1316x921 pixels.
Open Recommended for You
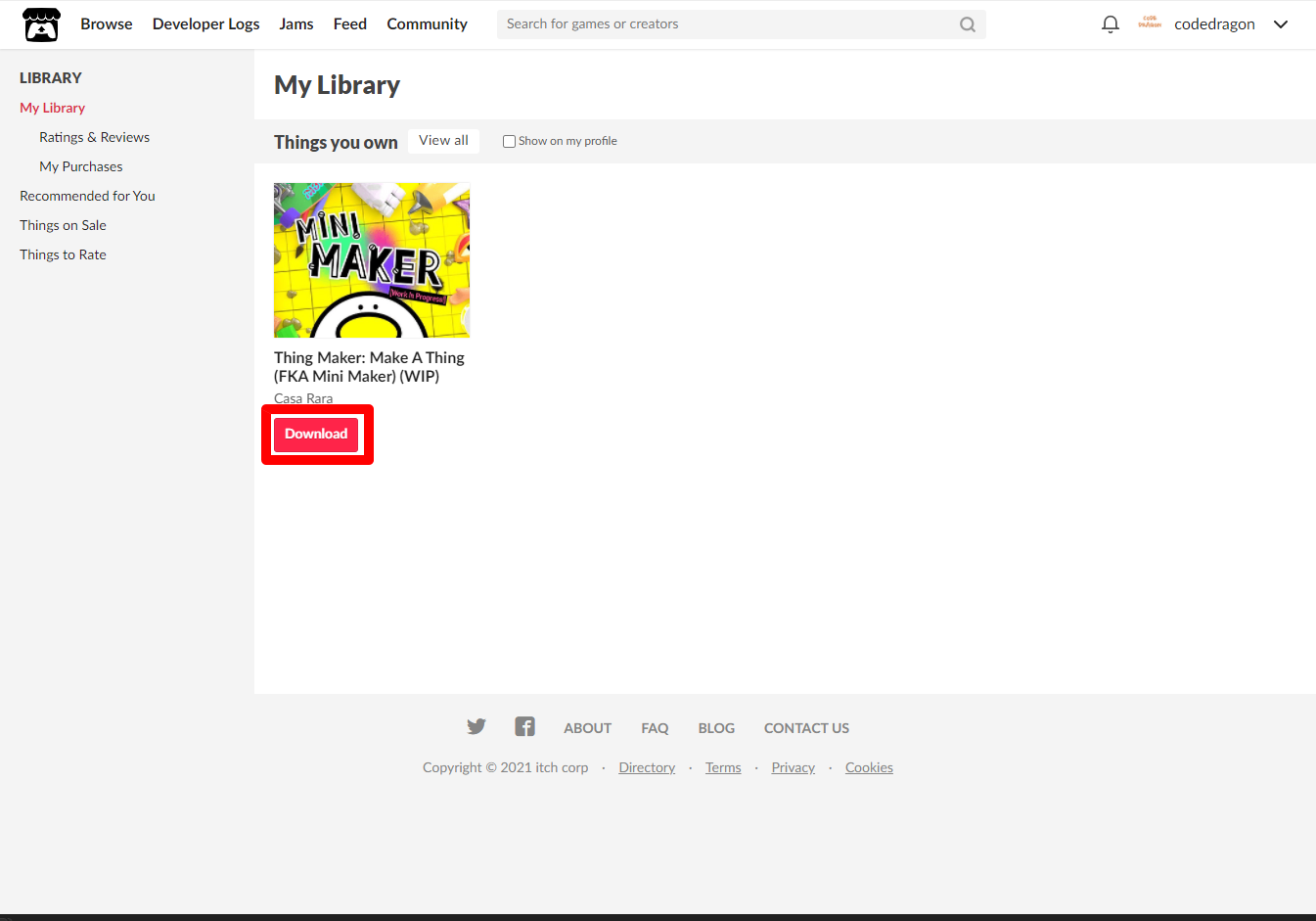click(88, 196)
